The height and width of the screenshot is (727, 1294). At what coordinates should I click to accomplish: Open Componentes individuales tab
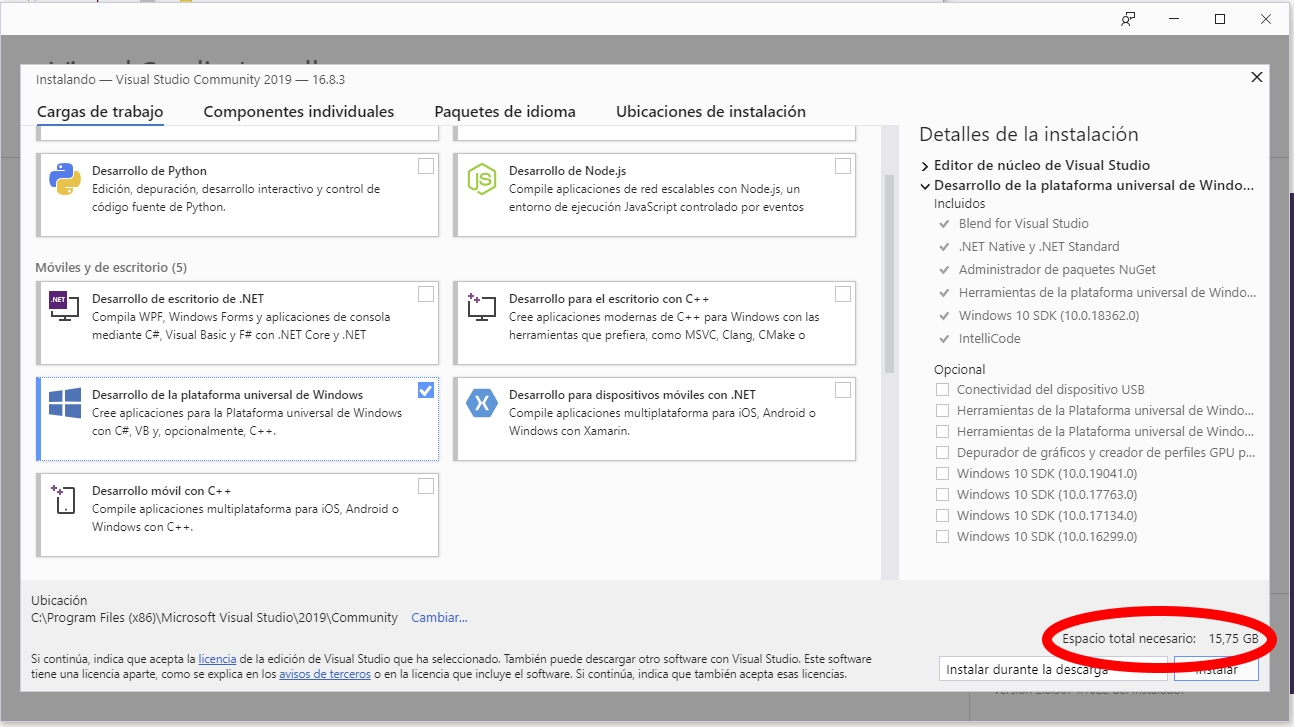299,112
